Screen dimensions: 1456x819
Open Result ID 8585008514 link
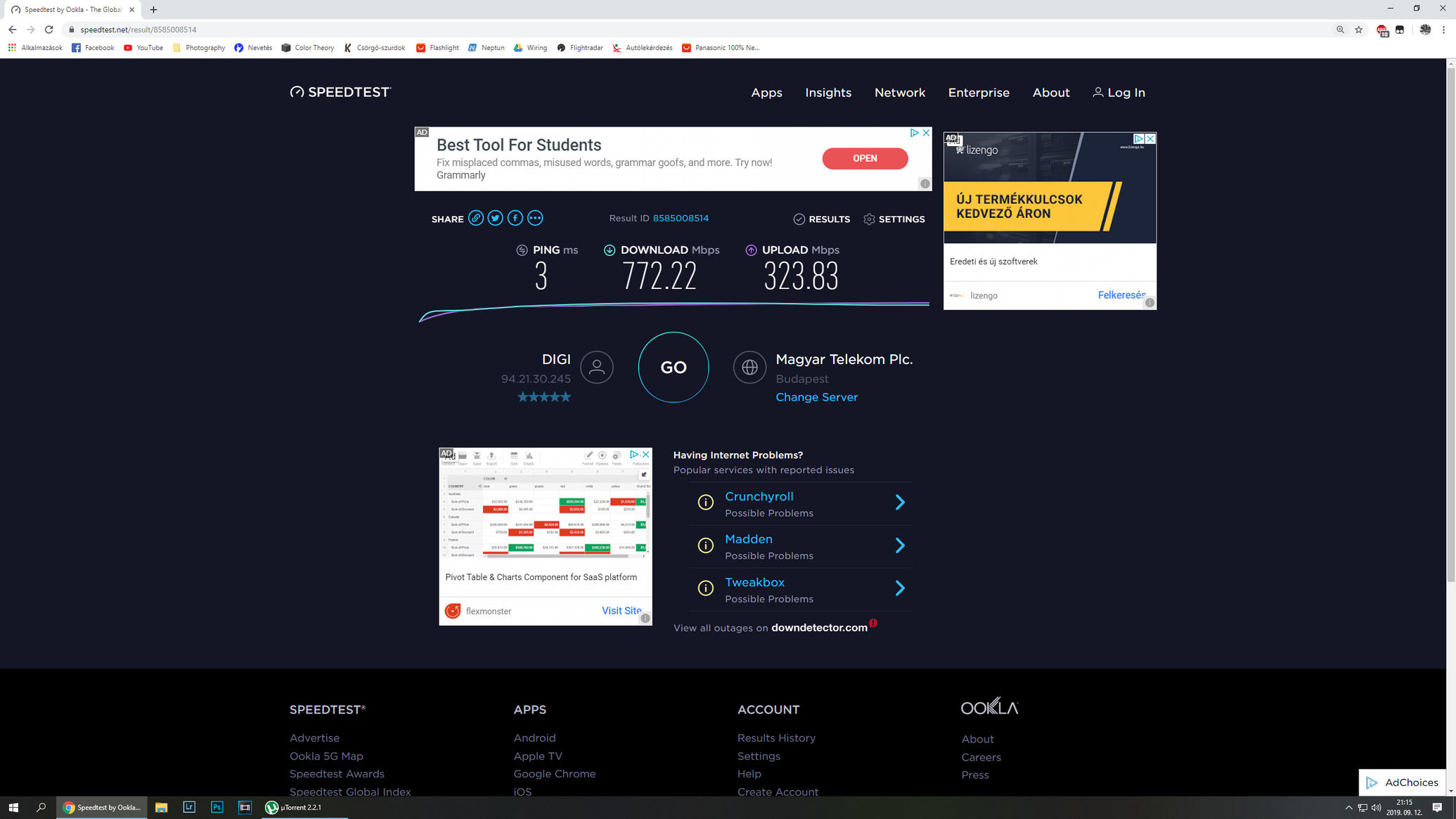[x=681, y=218]
